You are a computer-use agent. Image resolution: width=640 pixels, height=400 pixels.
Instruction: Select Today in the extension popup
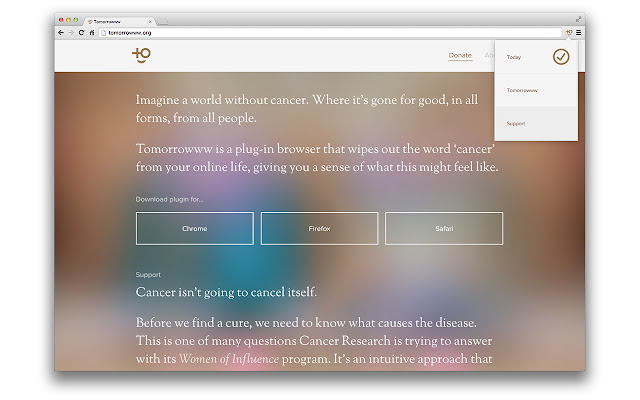click(536, 57)
